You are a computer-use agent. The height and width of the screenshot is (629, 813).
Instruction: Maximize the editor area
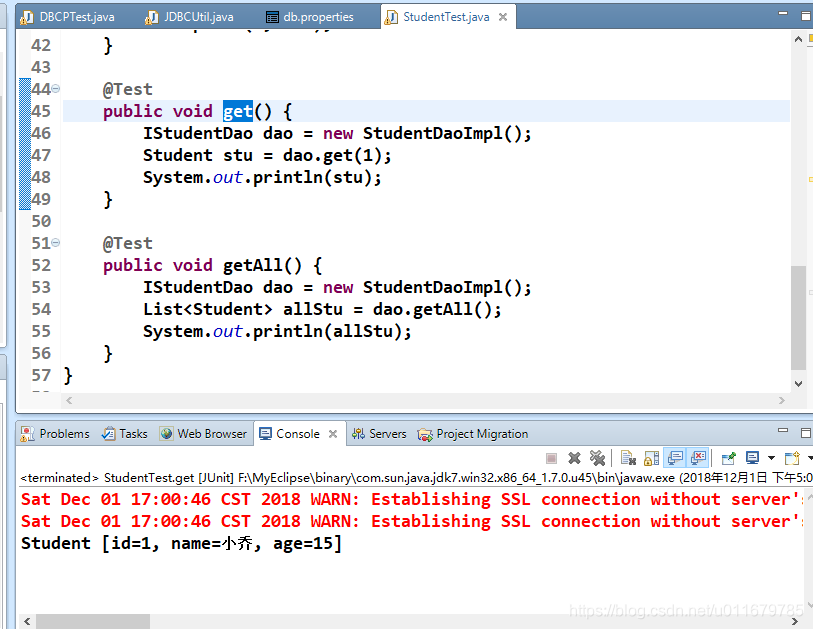point(806,16)
